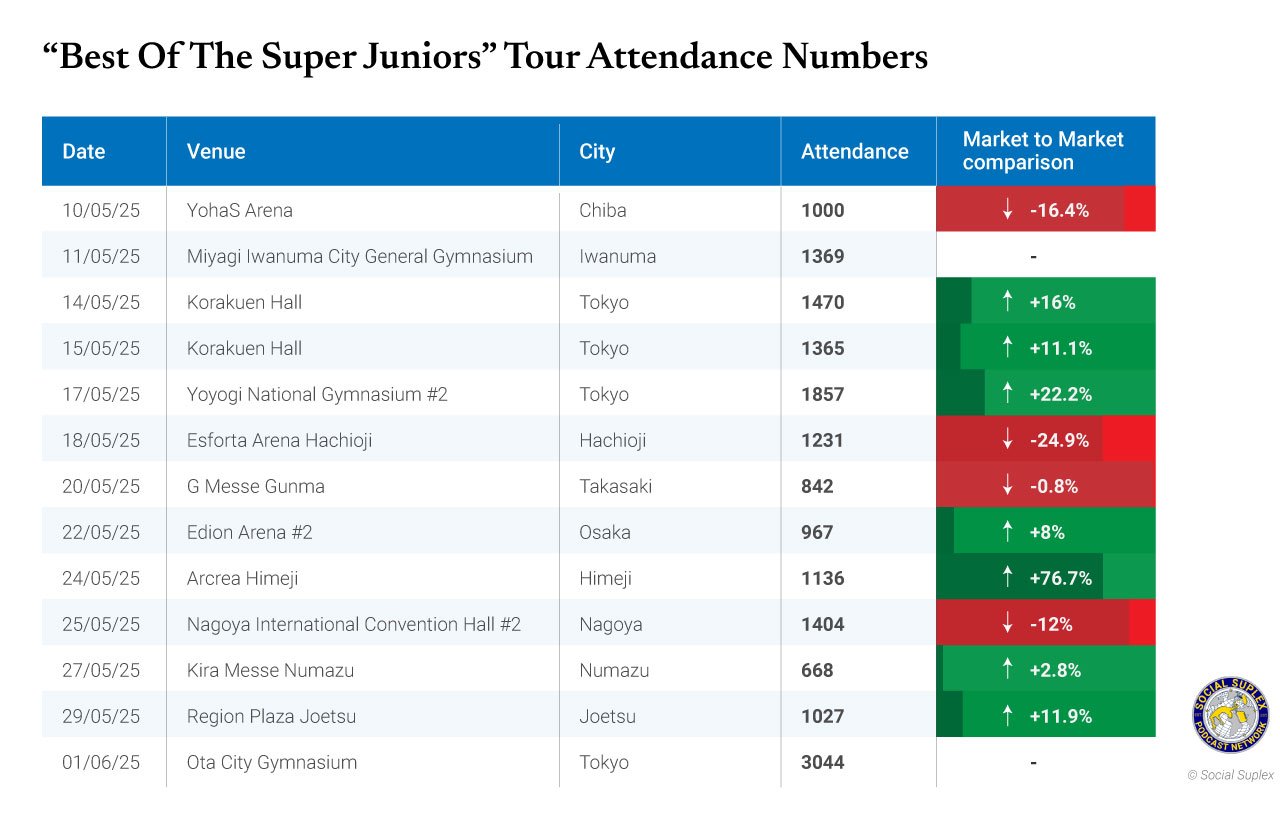Click the © Social Suplex copyright text
Image resolution: width=1280 pixels, height=823 pixels.
tap(1230, 775)
